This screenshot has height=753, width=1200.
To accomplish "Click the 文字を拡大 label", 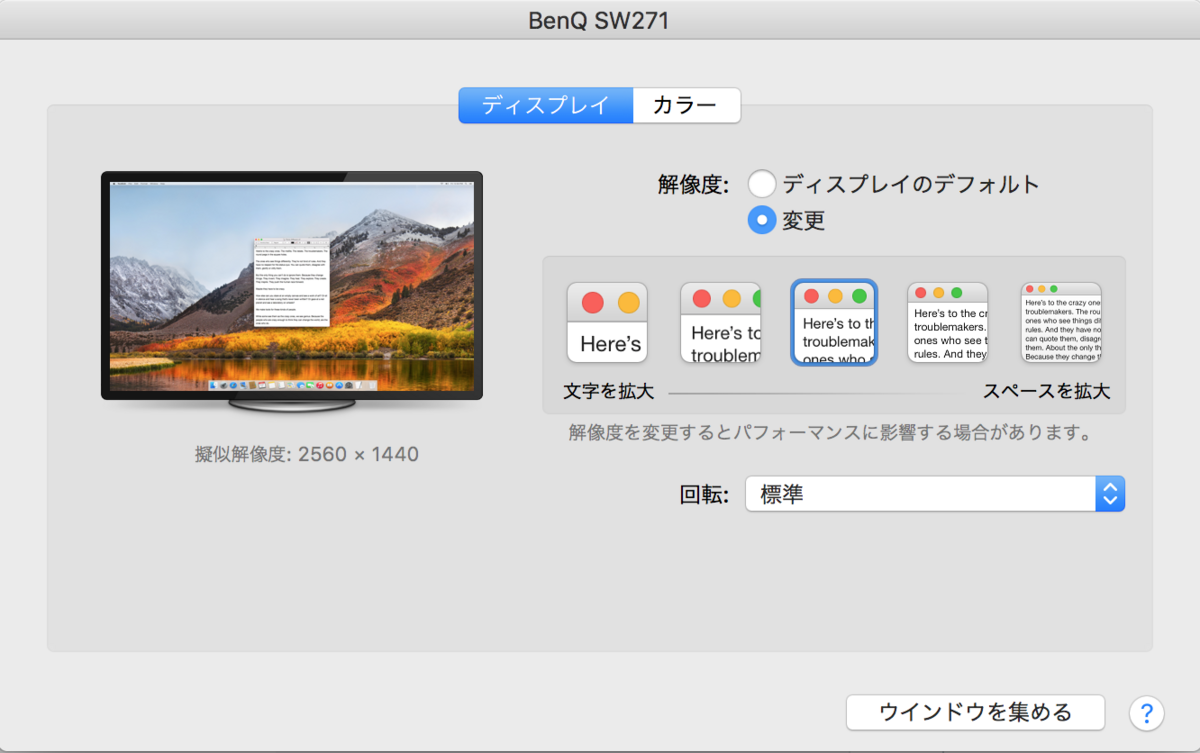I will [x=608, y=391].
